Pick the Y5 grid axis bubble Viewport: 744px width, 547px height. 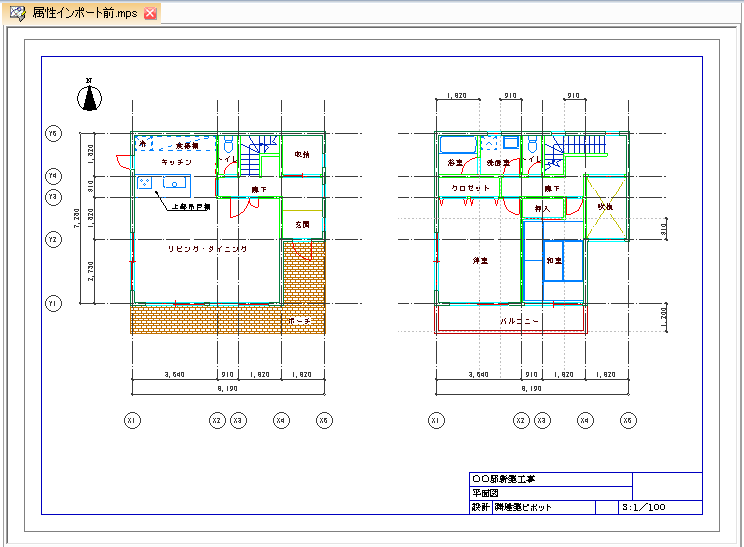(53, 133)
